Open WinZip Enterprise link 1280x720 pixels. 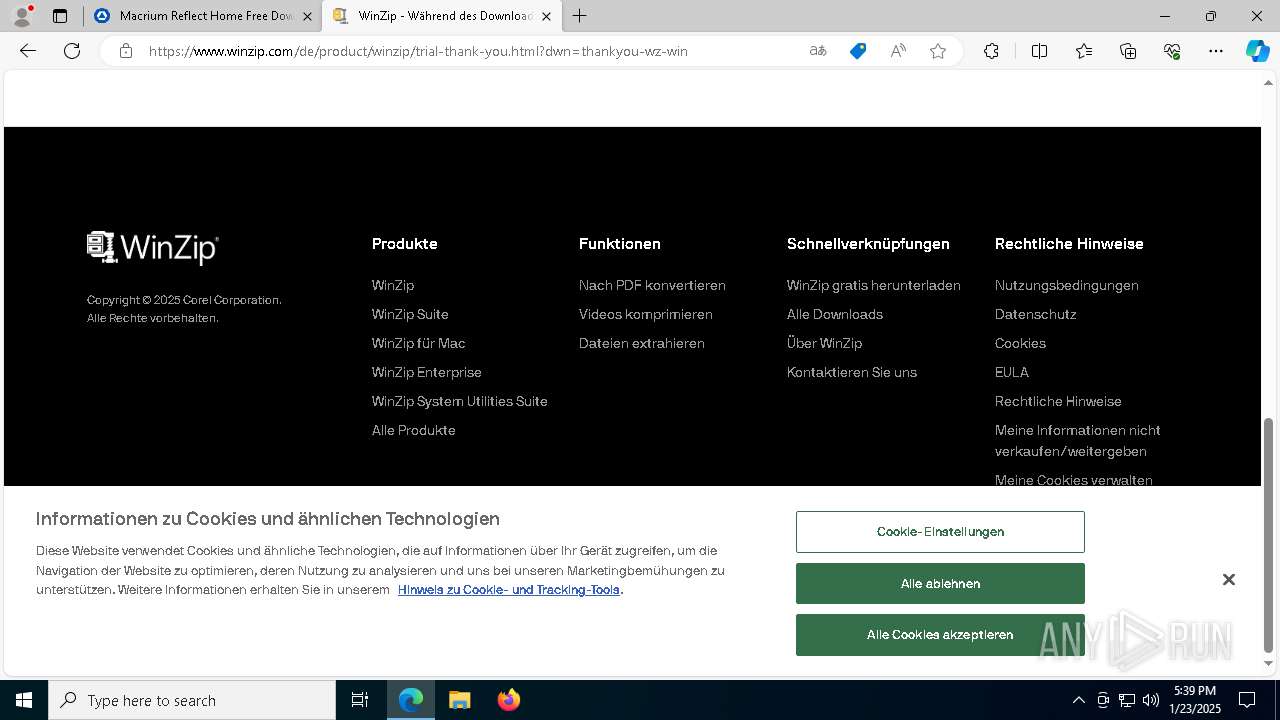[x=426, y=372]
